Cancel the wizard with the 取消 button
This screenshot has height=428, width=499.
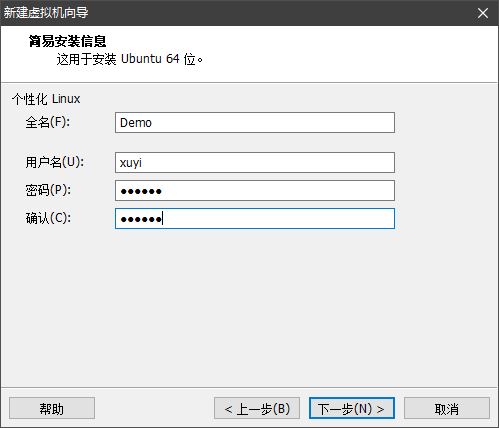pos(447,408)
